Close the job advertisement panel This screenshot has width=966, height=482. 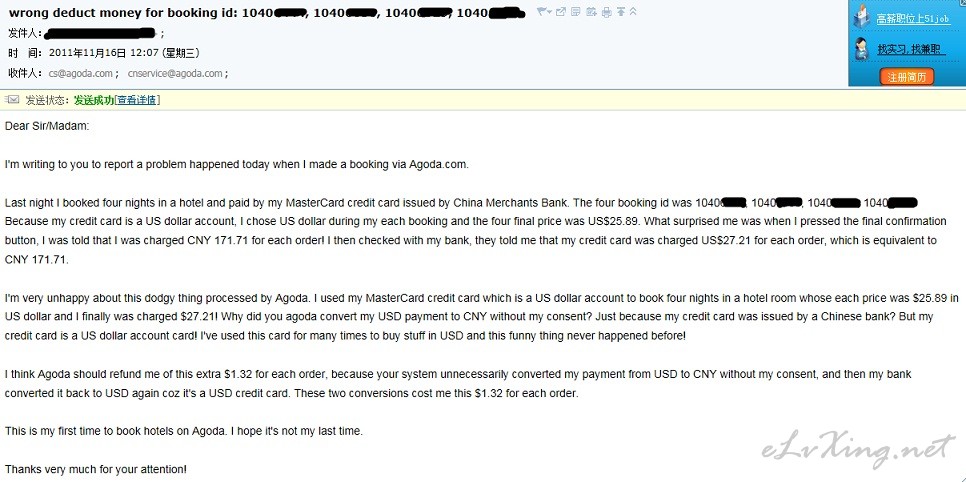click(x=962, y=2)
